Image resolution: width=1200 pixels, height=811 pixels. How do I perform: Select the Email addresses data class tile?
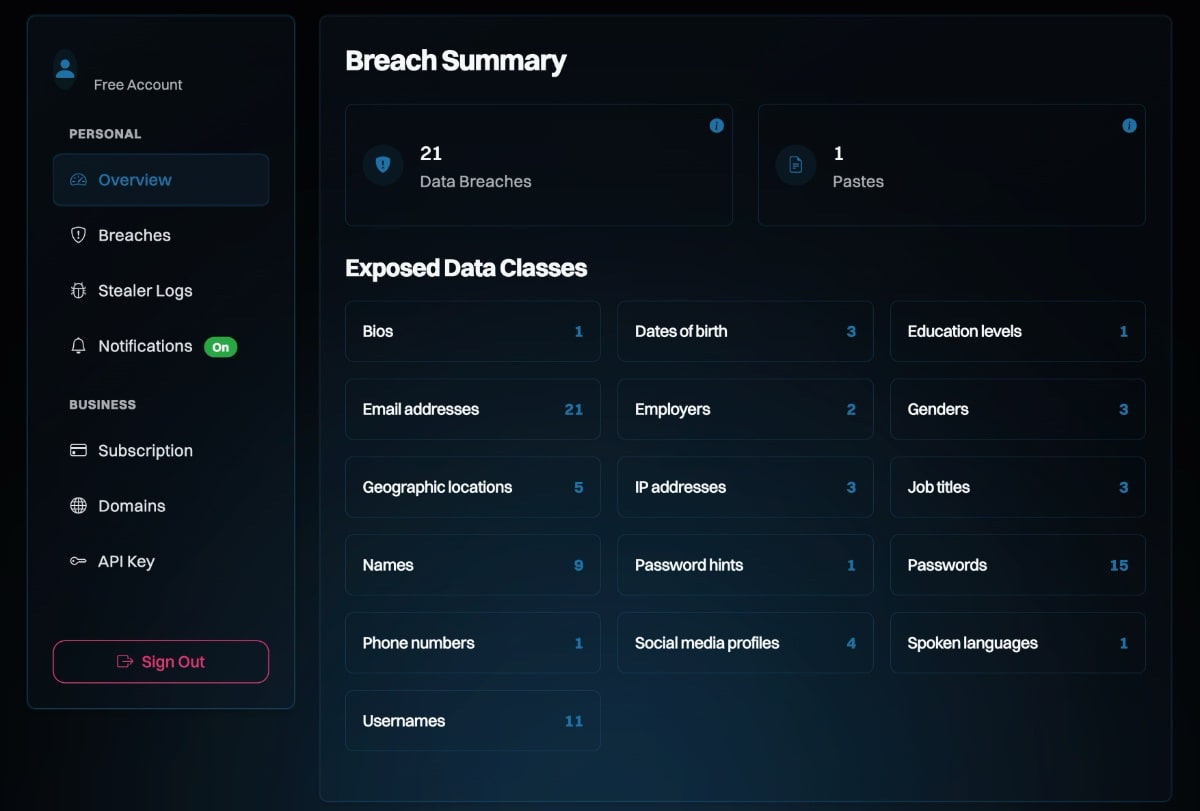(472, 409)
